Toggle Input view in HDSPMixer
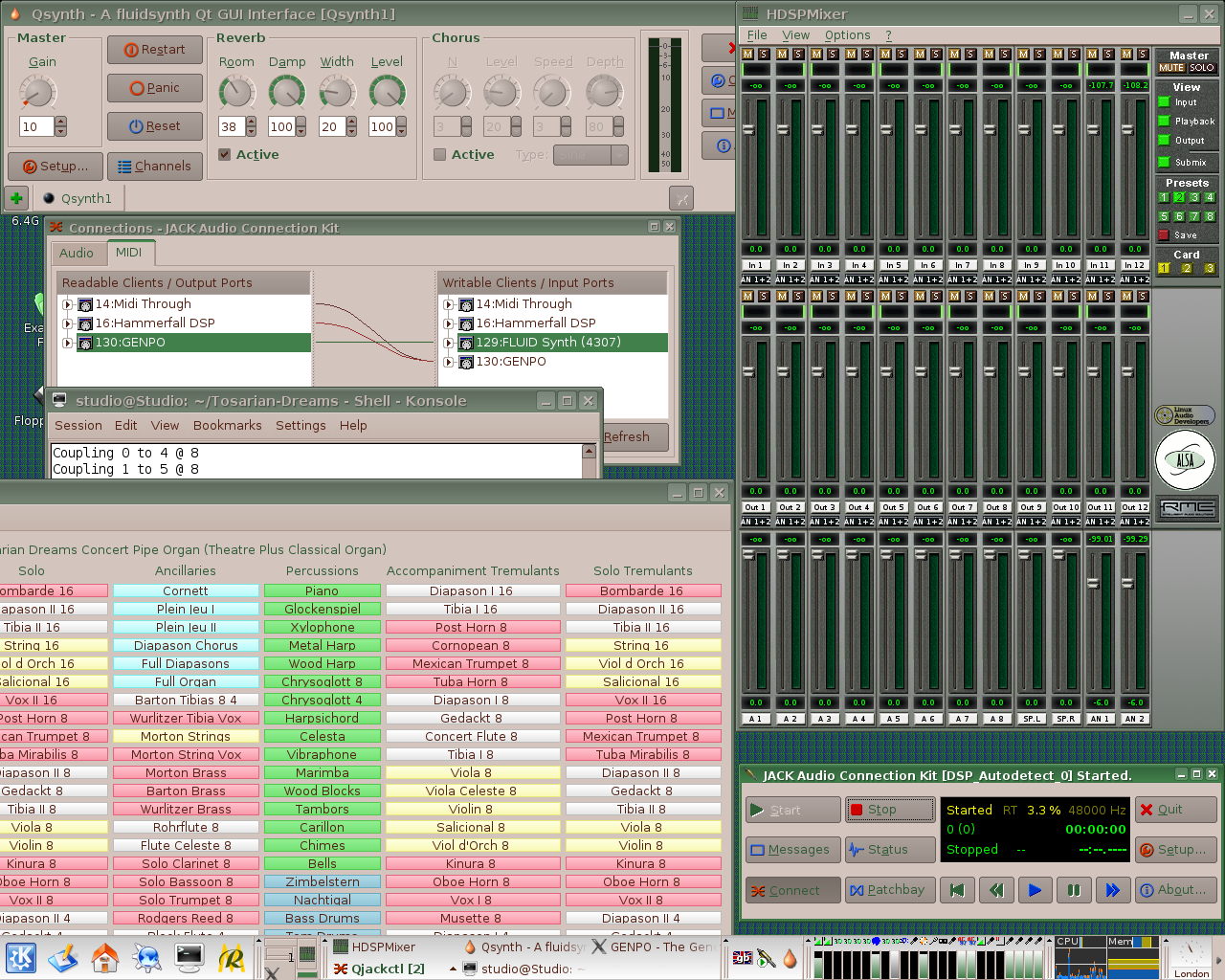This screenshot has width=1225, height=980. (1165, 101)
